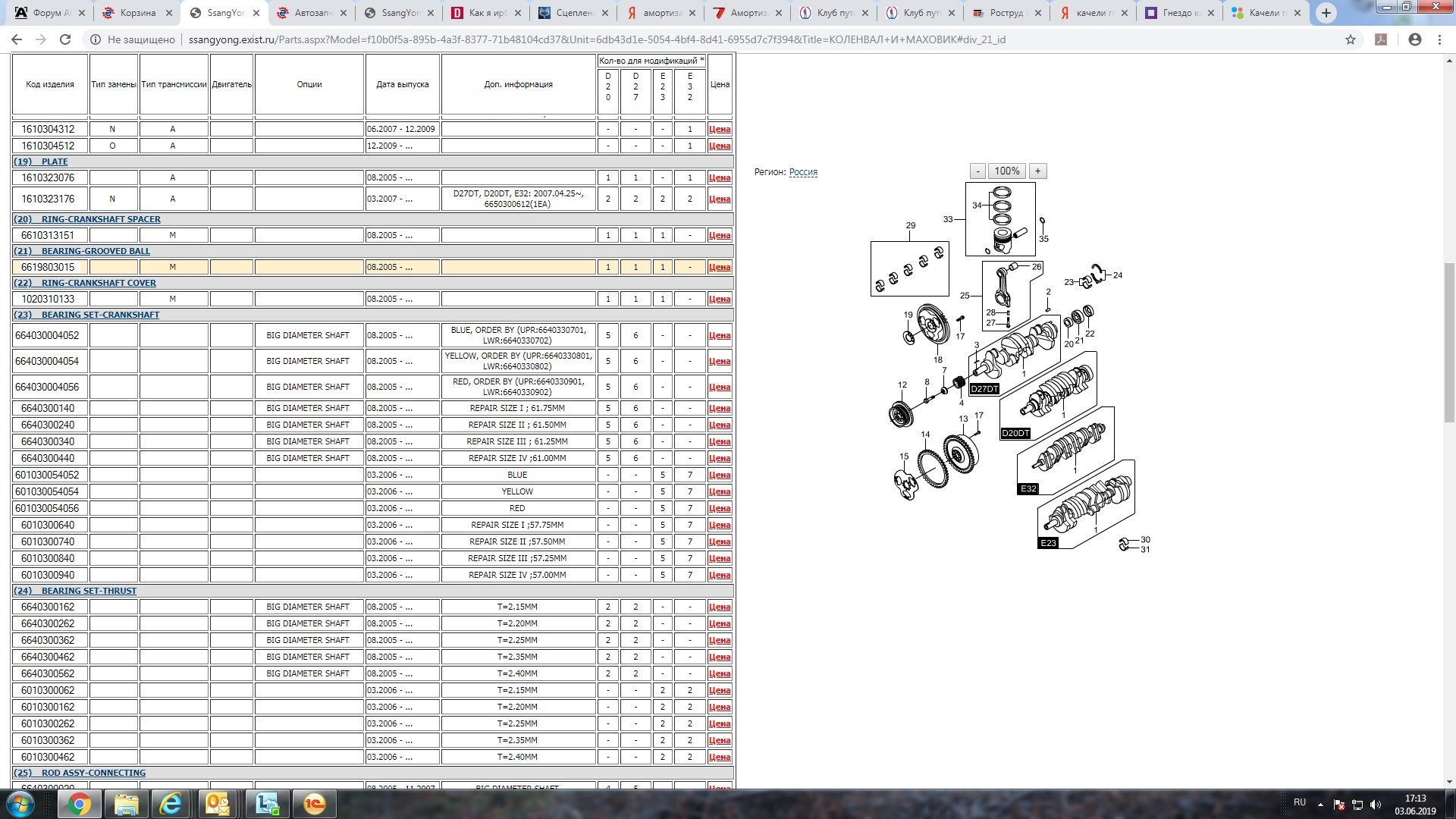Click page vertical scrollbar thumb
1456x819 pixels.
[x=1449, y=343]
